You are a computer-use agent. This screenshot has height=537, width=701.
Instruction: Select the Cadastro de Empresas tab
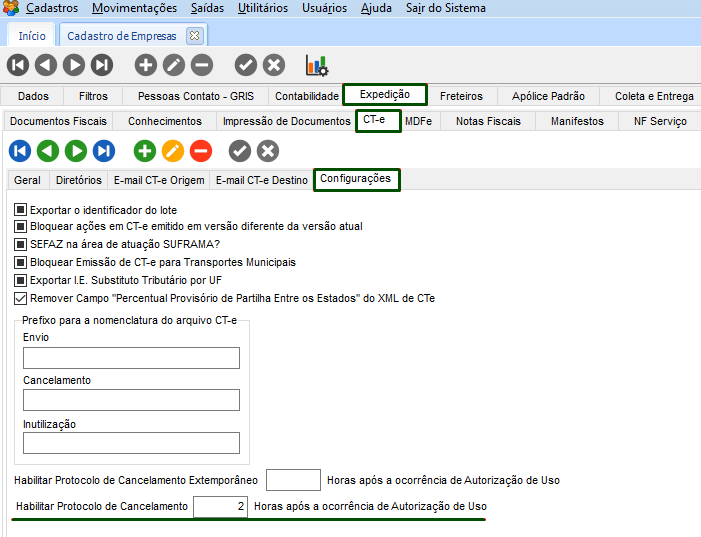click(x=122, y=36)
